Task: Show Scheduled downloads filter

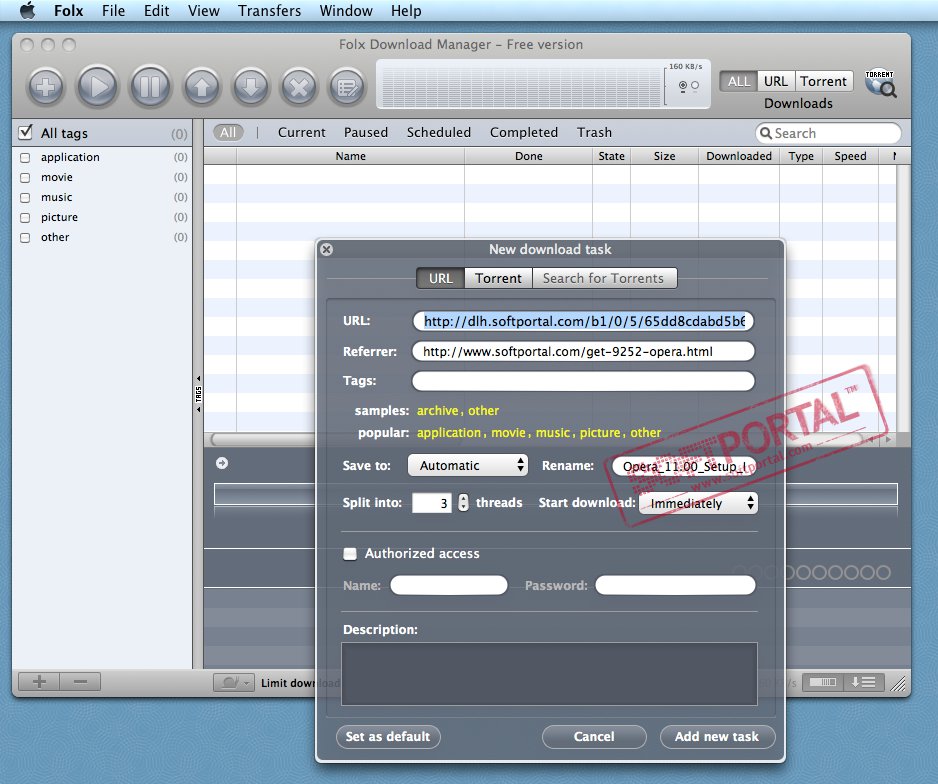Action: pyautogui.click(x=438, y=132)
